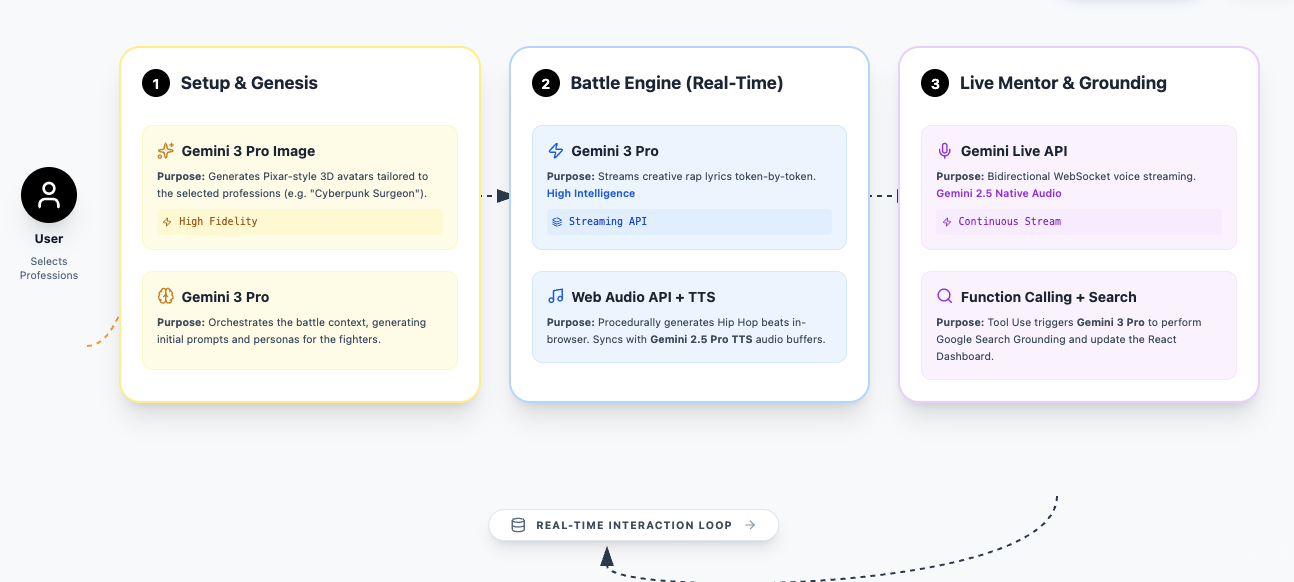Click the Battle Engine (Real-Time) heading

[677, 83]
